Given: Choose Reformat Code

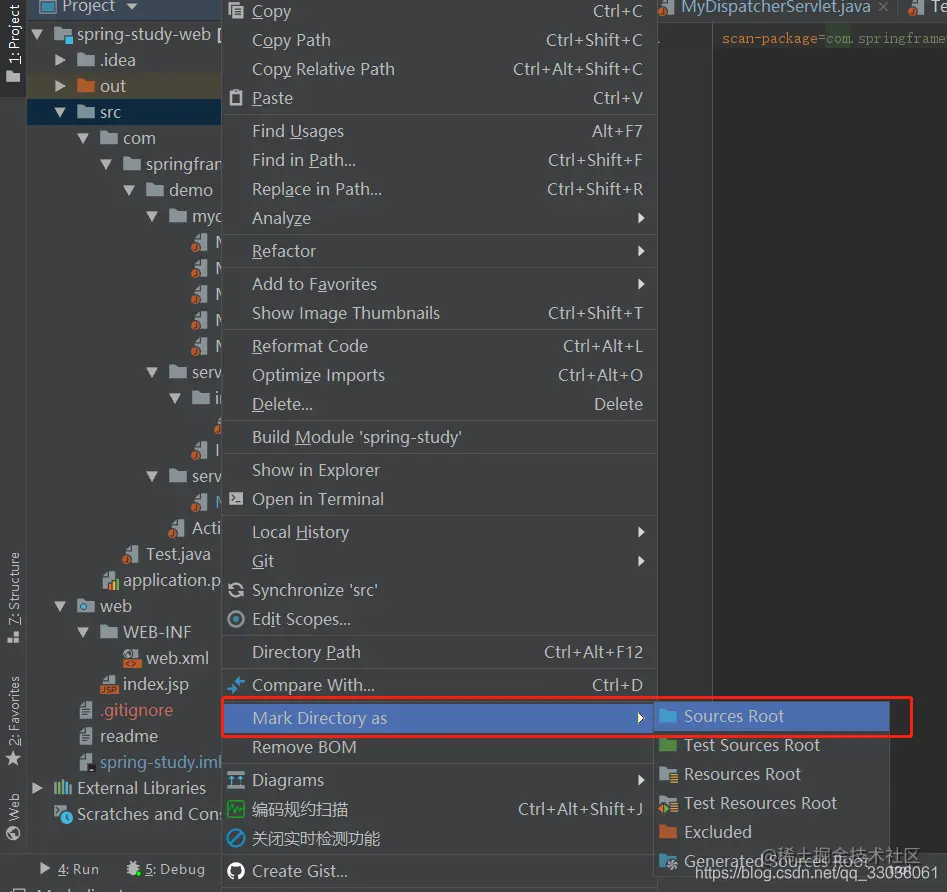Looking at the screenshot, I should click(439, 346).
